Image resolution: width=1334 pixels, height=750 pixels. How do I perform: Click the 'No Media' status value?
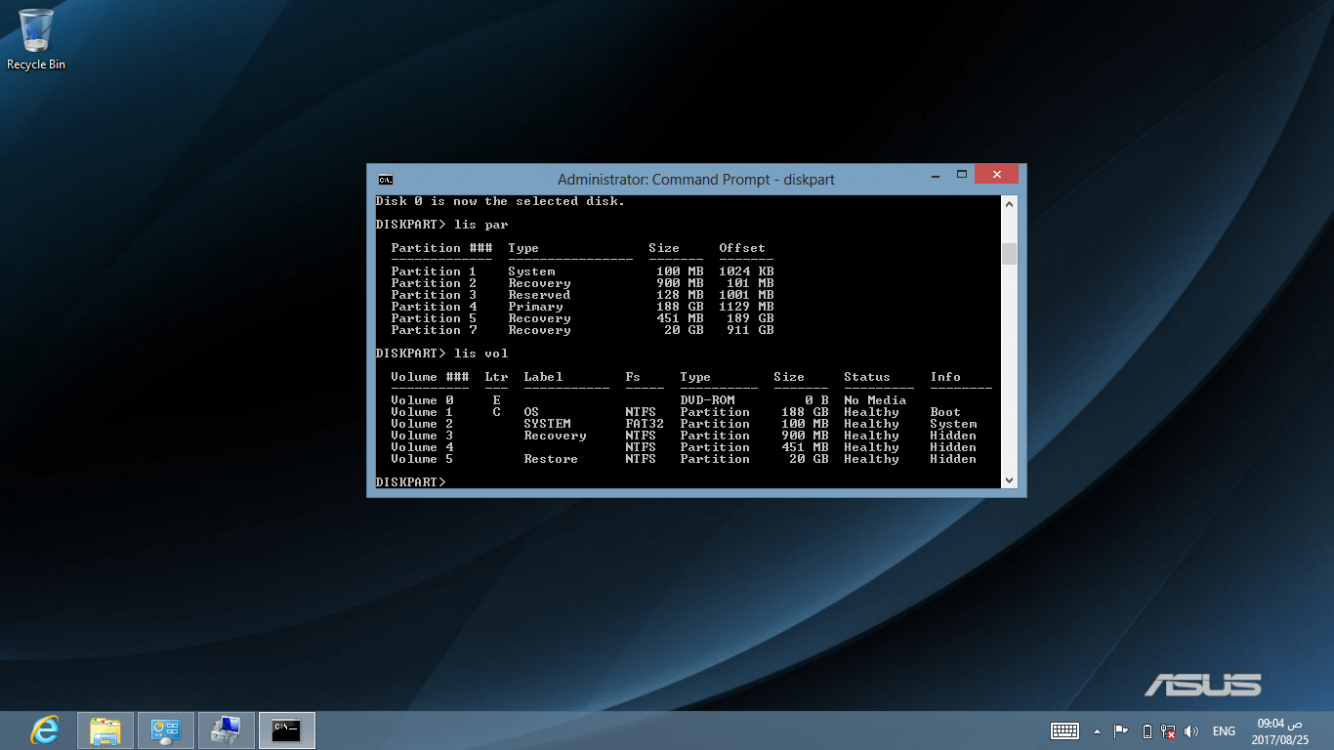click(x=875, y=400)
